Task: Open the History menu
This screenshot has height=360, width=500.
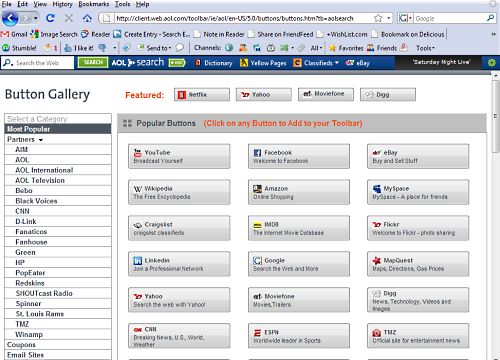Action: [62, 4]
